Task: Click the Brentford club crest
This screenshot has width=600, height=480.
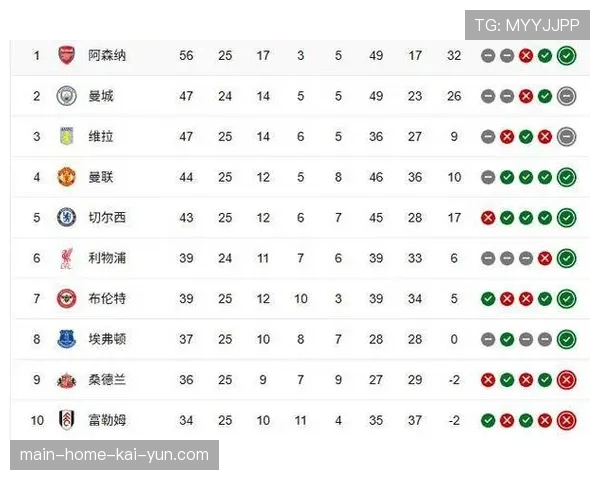Action: 66,298
